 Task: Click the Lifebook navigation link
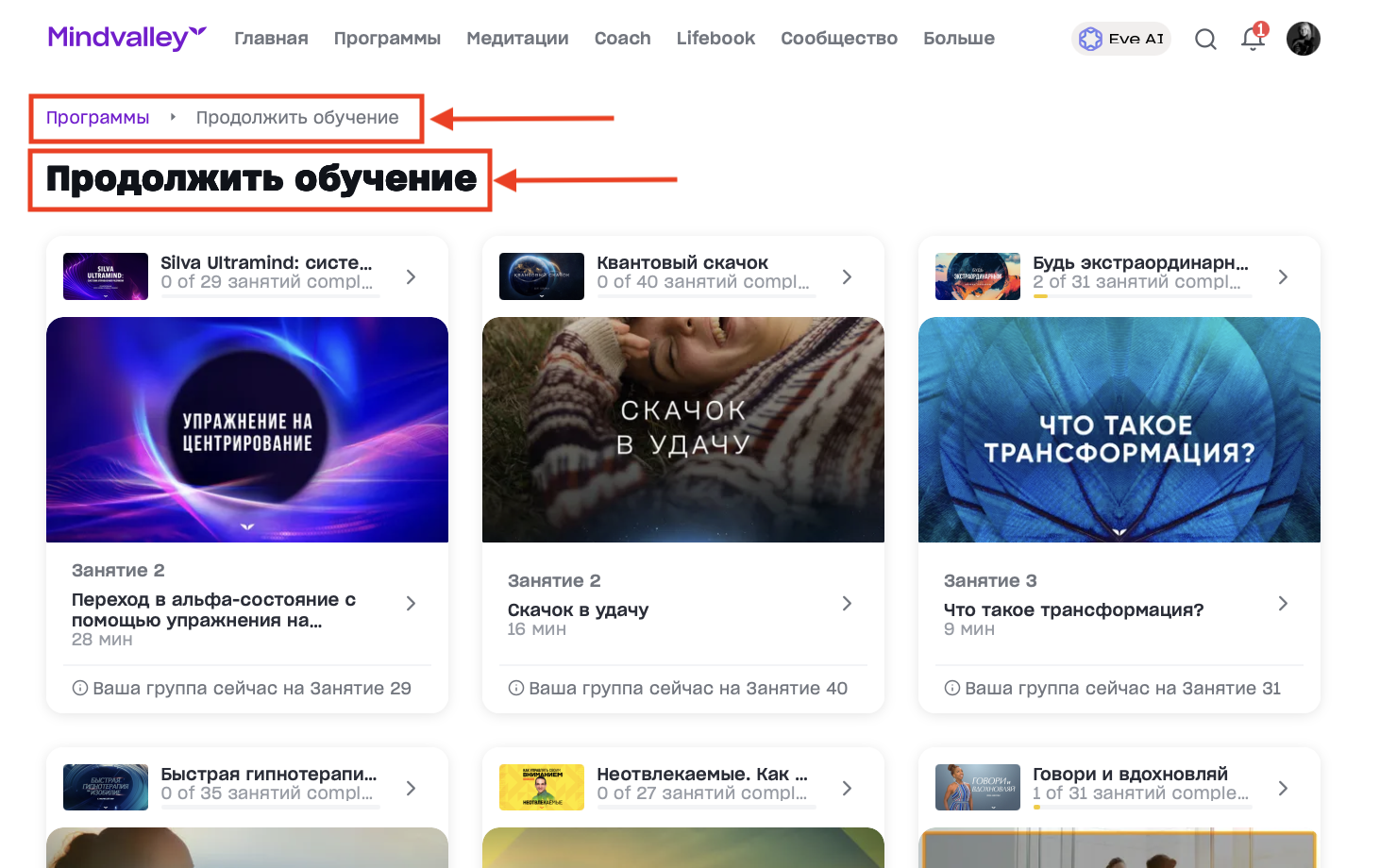click(x=715, y=39)
